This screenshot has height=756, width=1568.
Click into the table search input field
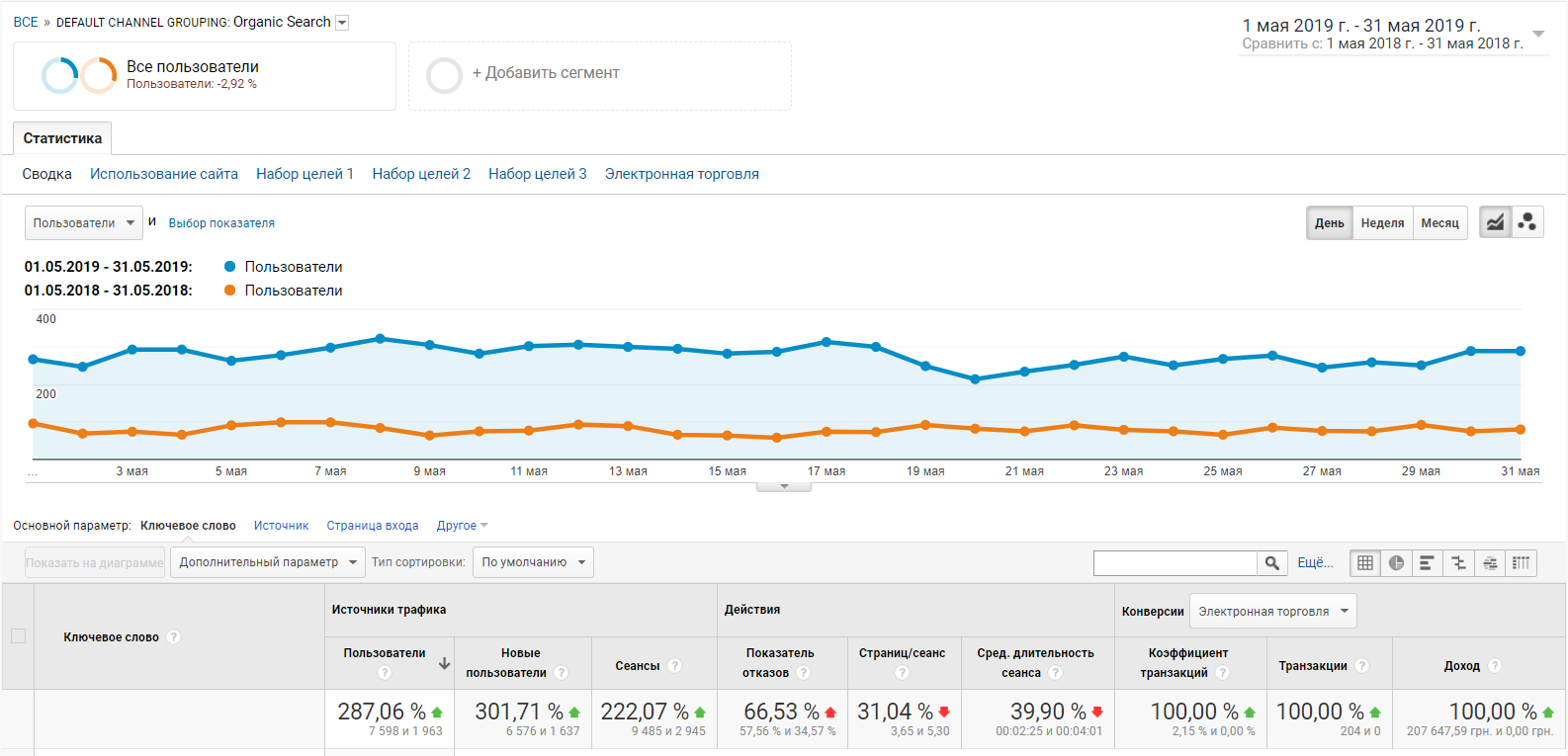point(1175,563)
